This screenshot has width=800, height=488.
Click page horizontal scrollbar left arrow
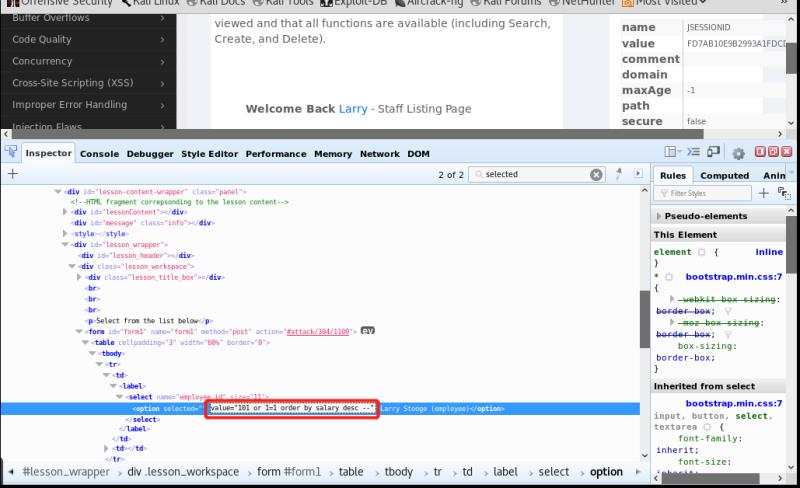6,134
